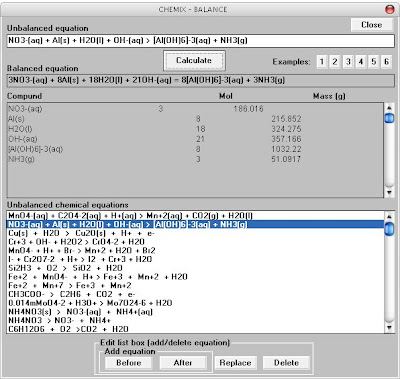Select the C6H12O6 + O2 equation

[195, 329]
